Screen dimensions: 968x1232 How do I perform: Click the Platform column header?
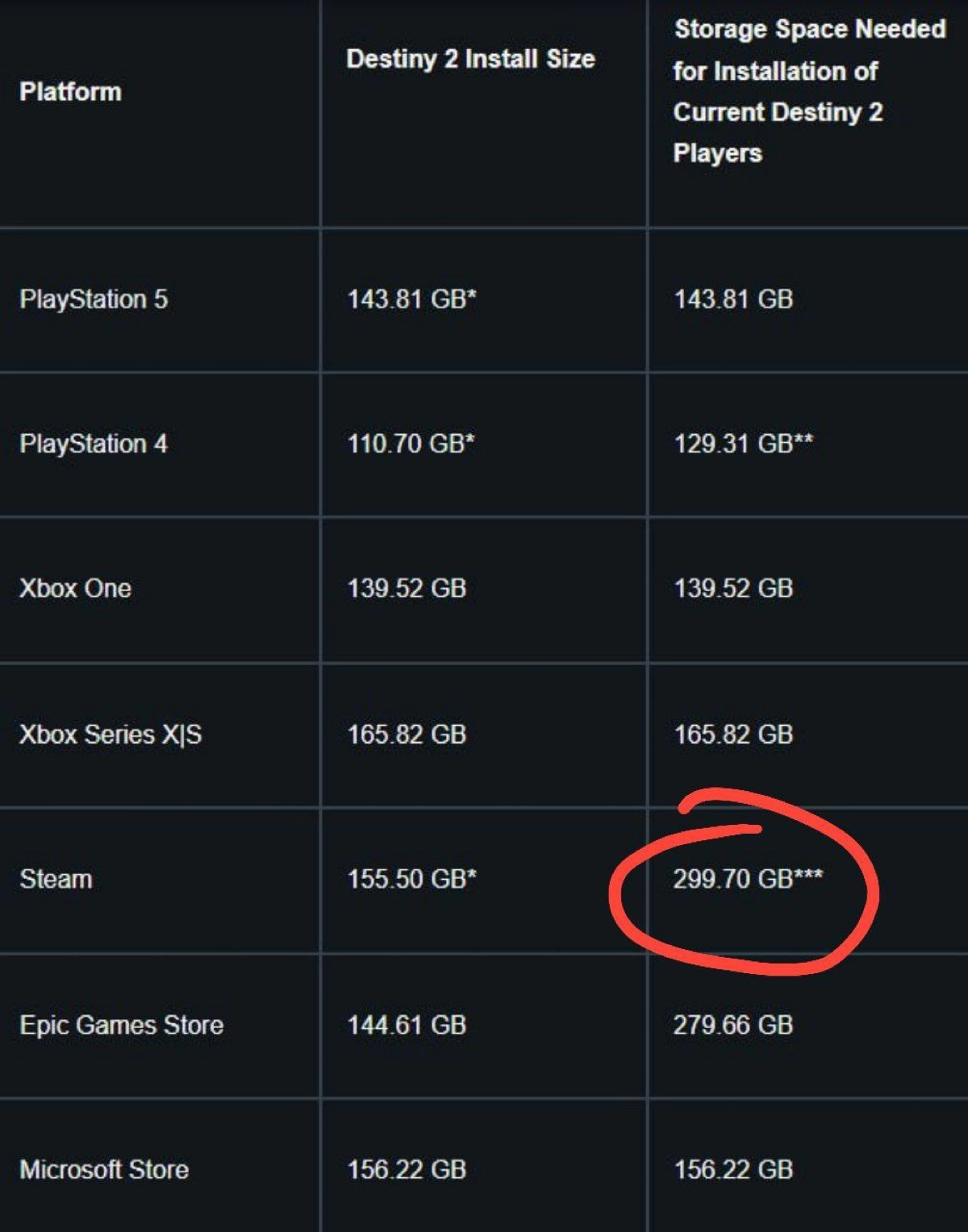[x=70, y=91]
